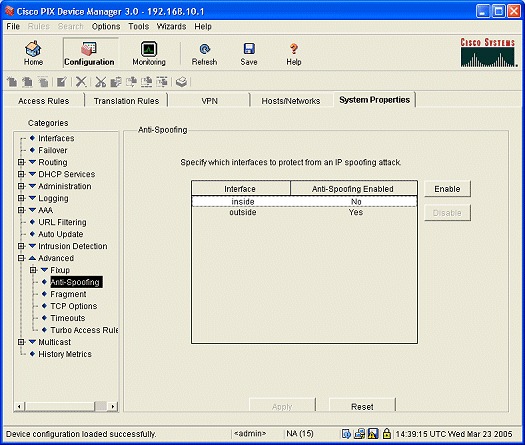The width and height of the screenshot is (525, 445).
Task: Select the System Properties tab
Action: 374,100
